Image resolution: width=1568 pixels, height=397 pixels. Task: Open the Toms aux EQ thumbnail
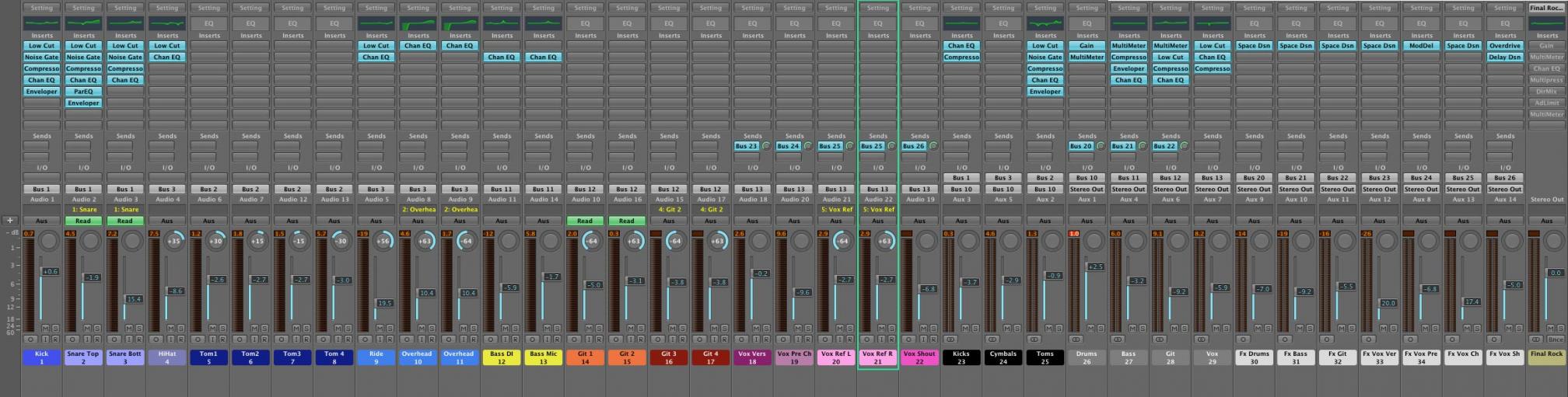1045,23
